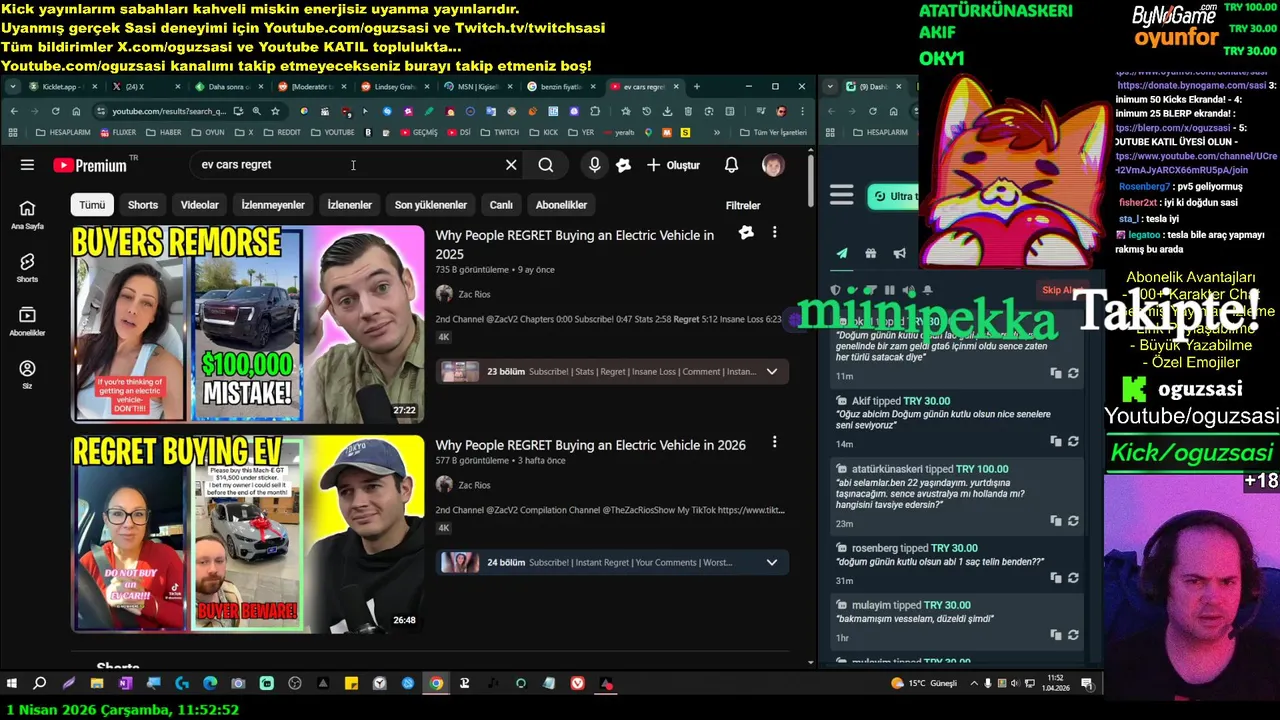Click the gift icon in dashboard tabs

click(871, 254)
